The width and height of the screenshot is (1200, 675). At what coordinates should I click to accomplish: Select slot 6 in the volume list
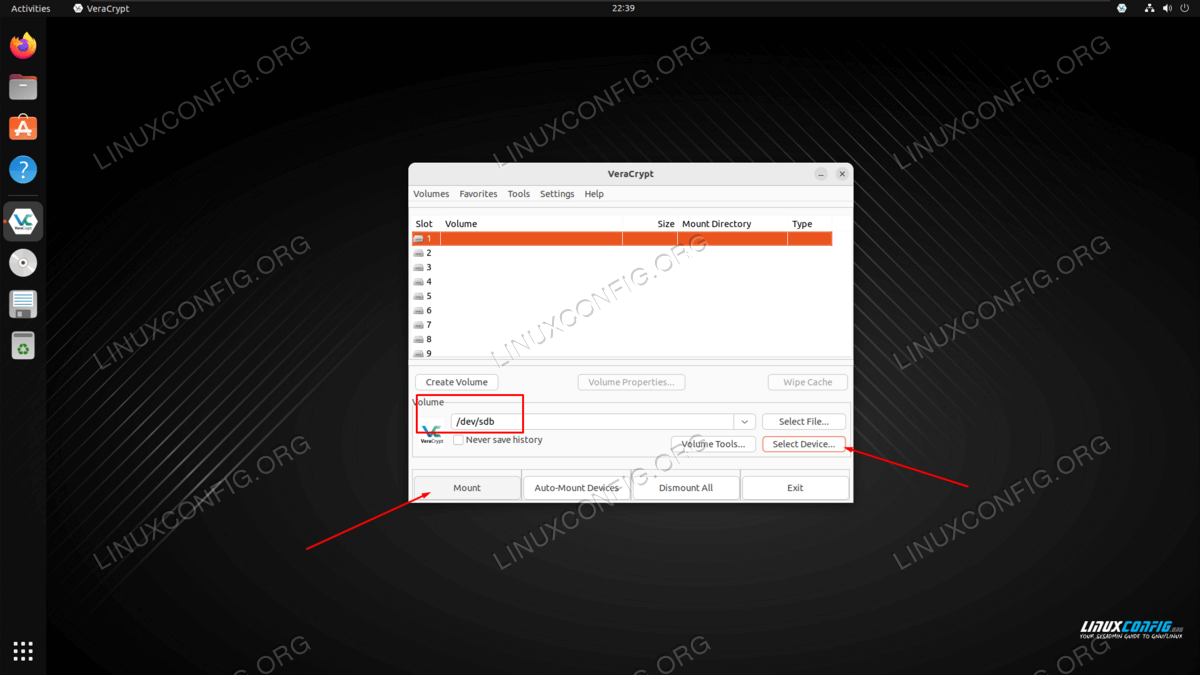point(622,310)
